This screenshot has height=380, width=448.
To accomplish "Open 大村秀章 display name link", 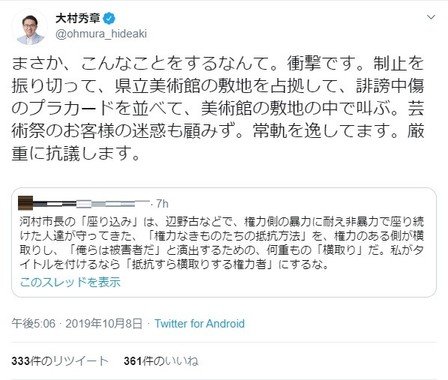I will (x=78, y=18).
